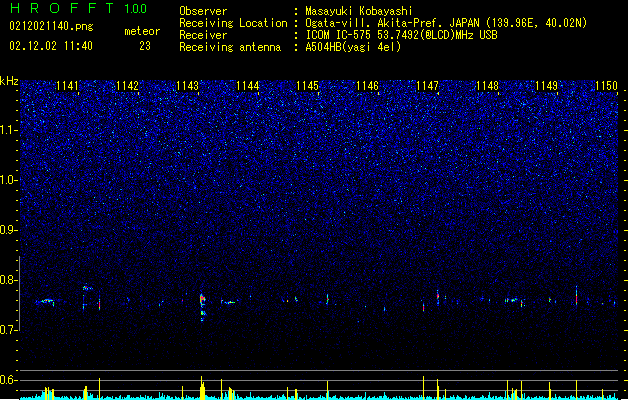Select the ICOM IC-575 53.7492 MHz receiver text
629x400 pixels.
401,35
